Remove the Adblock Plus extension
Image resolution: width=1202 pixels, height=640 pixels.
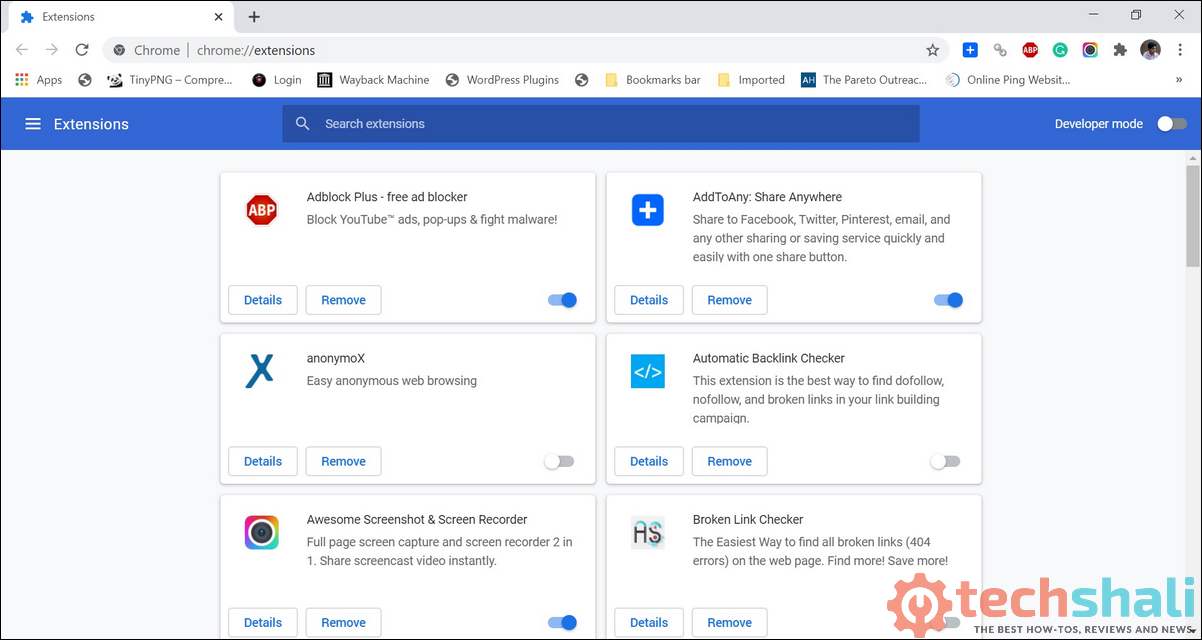[343, 300]
